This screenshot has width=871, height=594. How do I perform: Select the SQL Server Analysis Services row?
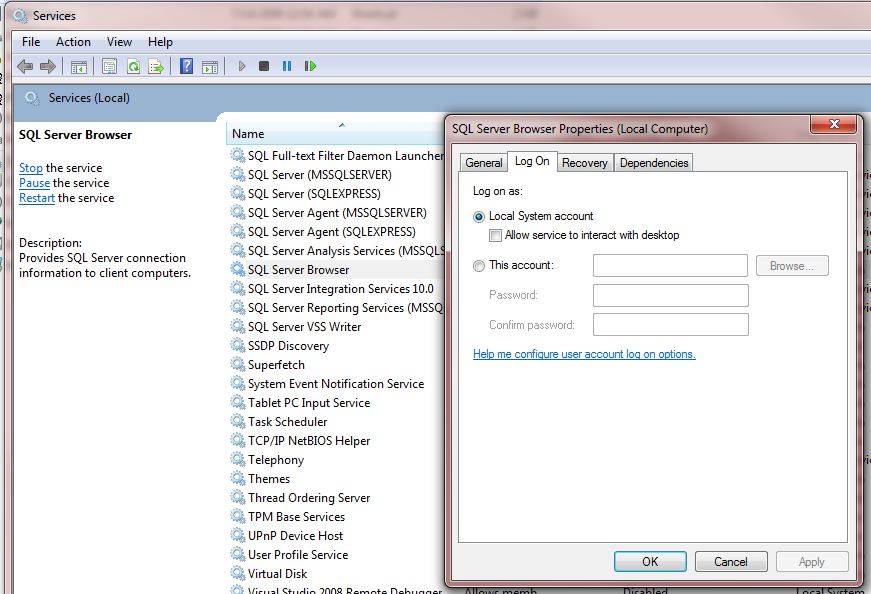click(x=337, y=251)
